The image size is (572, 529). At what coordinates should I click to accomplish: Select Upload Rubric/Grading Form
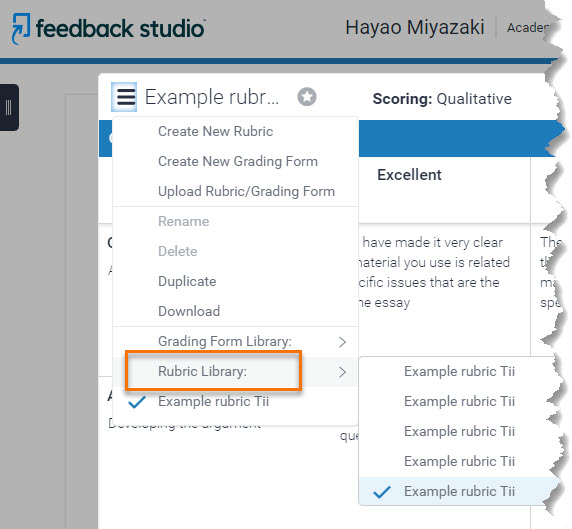(x=235, y=191)
